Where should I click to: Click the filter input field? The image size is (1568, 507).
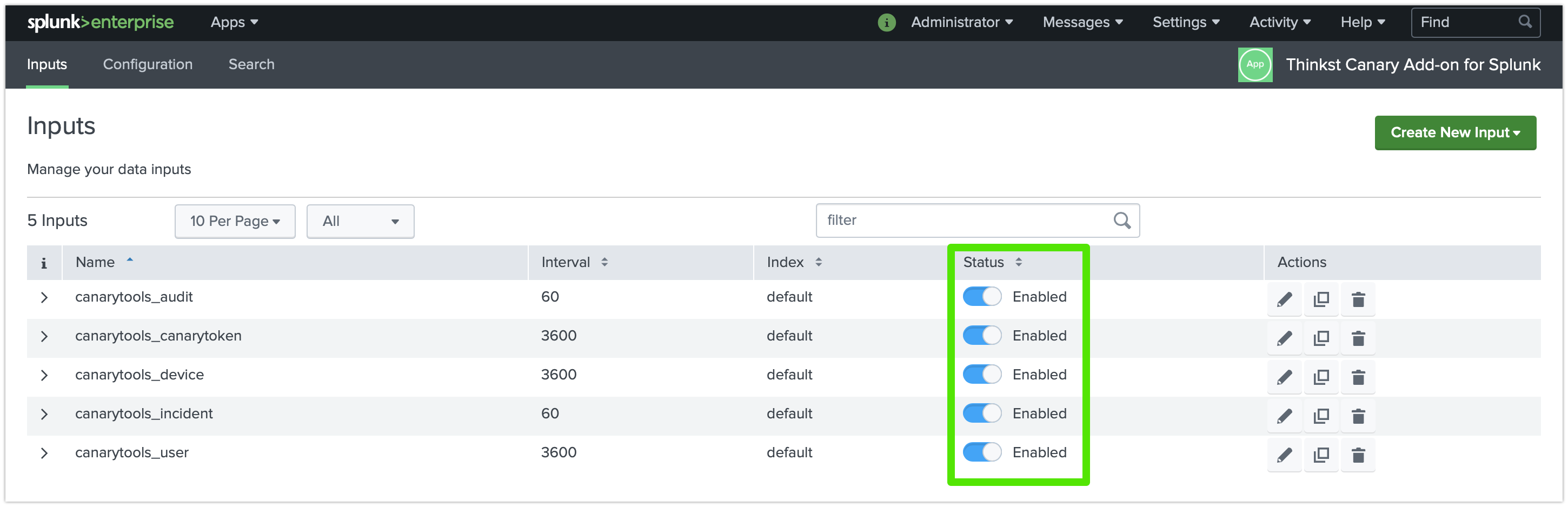pyautogui.click(x=977, y=221)
